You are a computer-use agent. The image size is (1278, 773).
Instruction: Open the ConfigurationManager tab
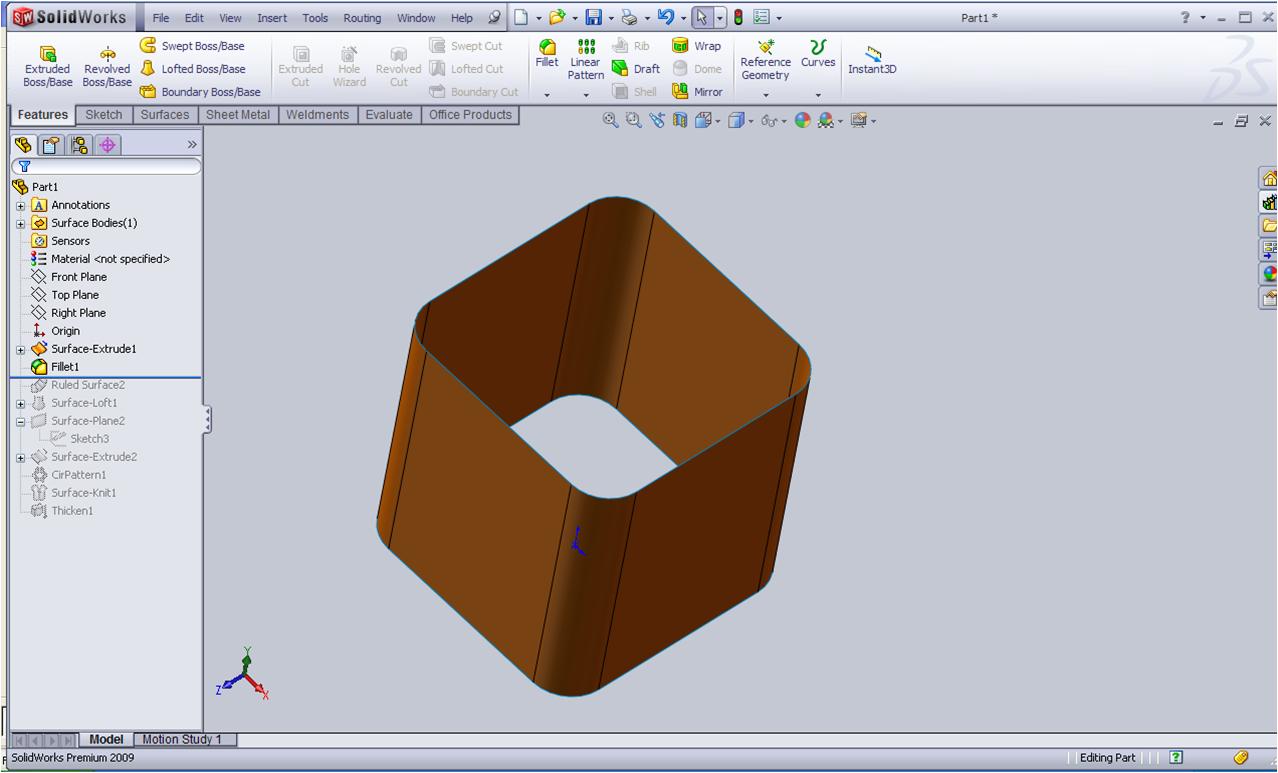[x=80, y=145]
